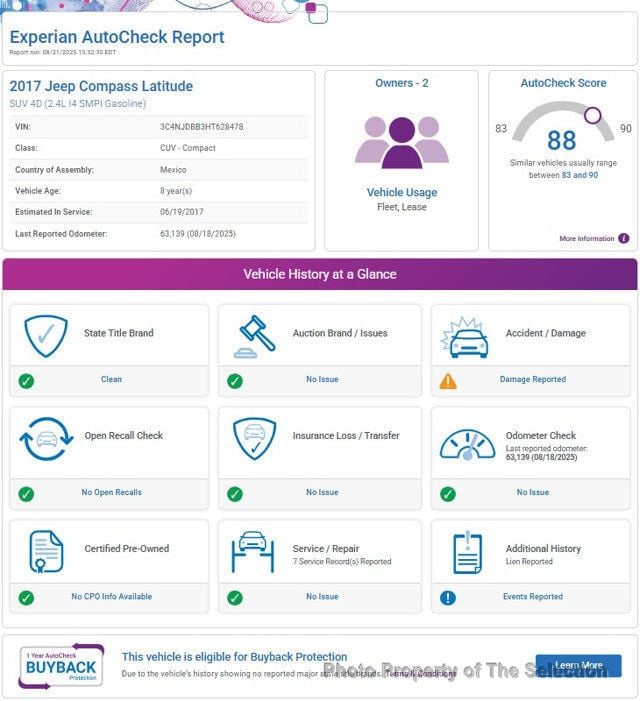Click the green check under Insurance Loss / Transfer
Image resolution: width=640 pixels, height=701 pixels.
[x=235, y=494]
